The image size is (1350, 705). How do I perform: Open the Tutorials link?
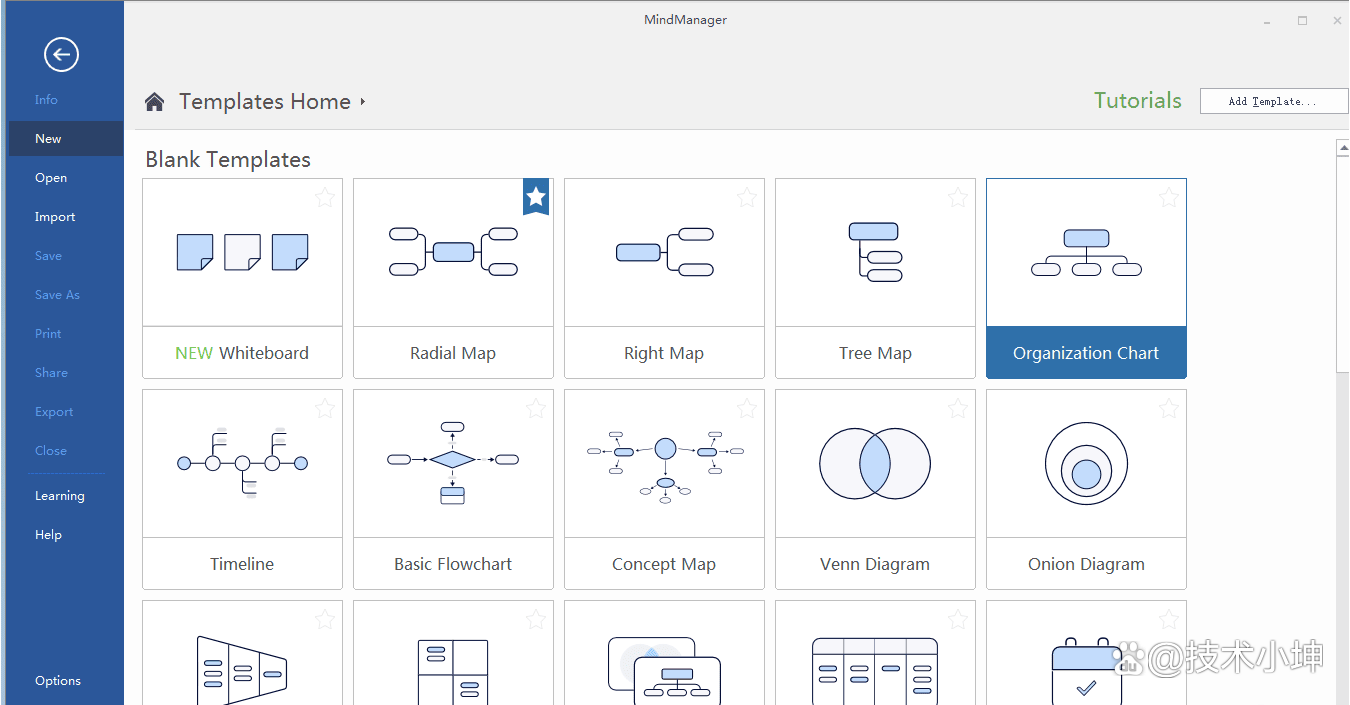tap(1137, 101)
